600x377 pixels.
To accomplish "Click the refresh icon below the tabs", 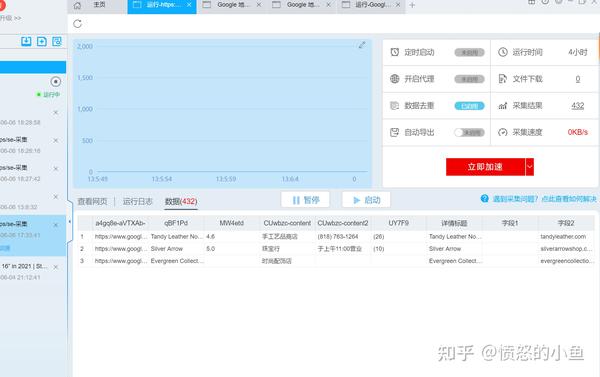I will pyautogui.click(x=77, y=24).
